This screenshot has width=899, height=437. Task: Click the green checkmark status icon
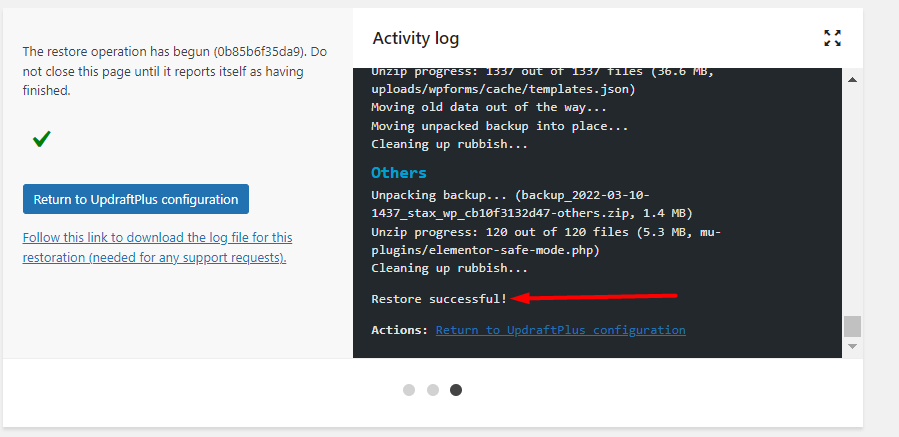coord(41,139)
